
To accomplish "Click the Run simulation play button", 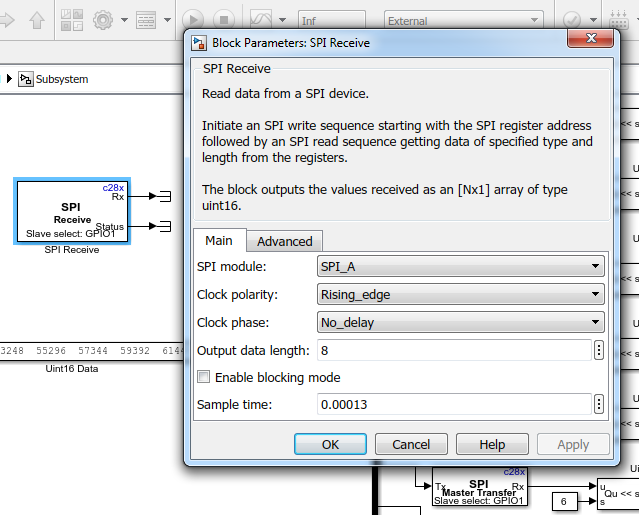I will 193,20.
